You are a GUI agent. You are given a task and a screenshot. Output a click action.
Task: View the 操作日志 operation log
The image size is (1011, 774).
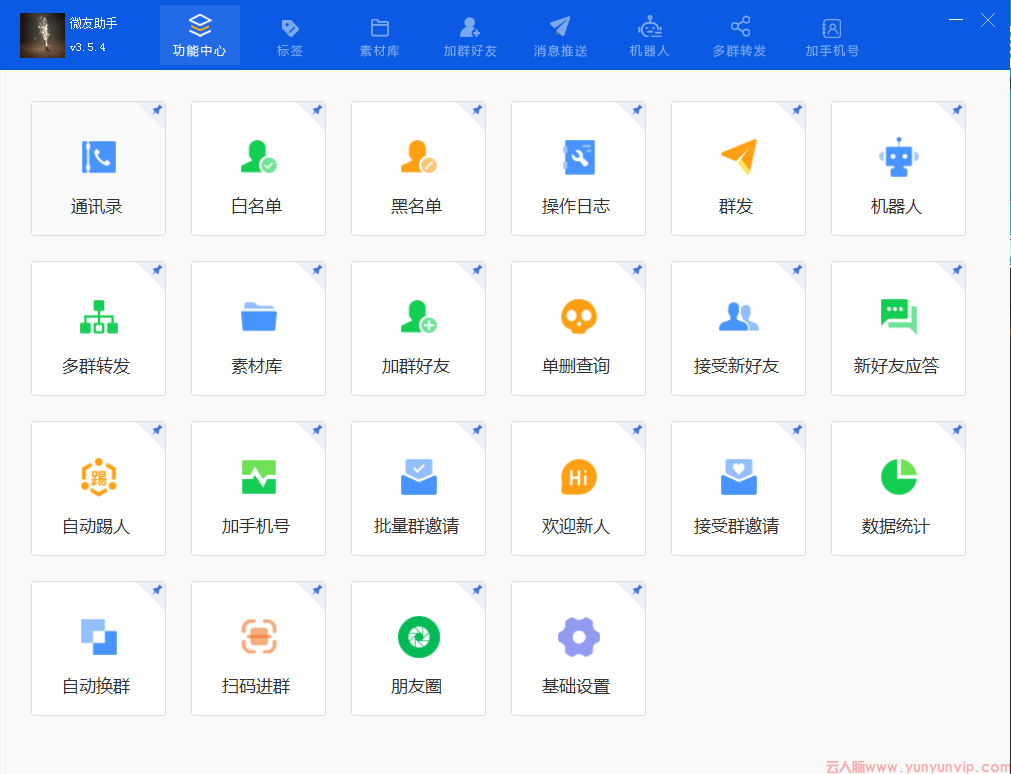(578, 168)
